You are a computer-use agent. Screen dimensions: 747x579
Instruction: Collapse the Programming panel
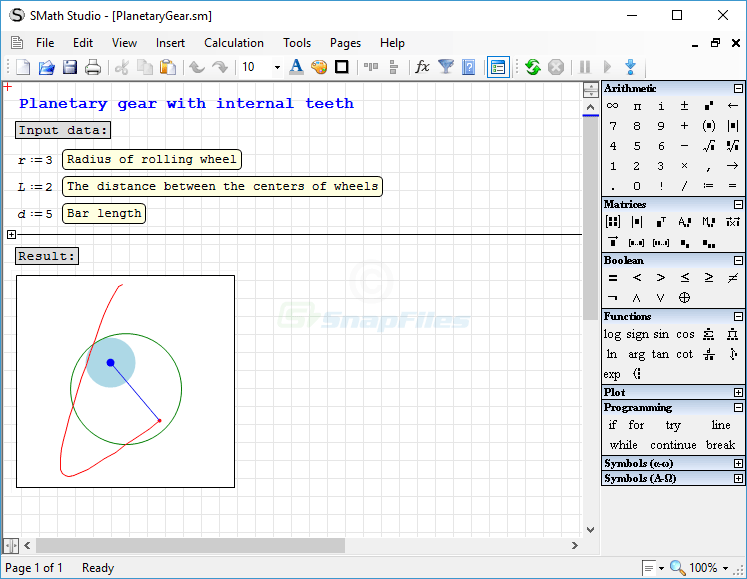[x=738, y=407]
